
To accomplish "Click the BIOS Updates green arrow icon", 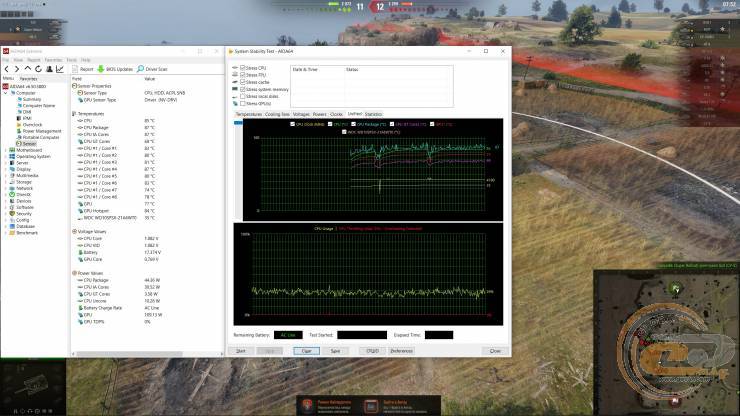I will tap(101, 69).
